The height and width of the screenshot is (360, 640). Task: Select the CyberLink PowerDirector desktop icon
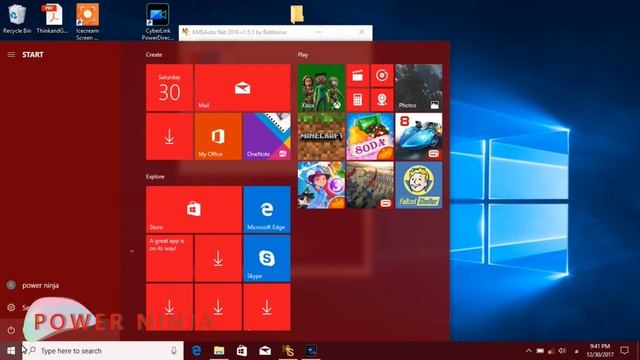[x=158, y=22]
